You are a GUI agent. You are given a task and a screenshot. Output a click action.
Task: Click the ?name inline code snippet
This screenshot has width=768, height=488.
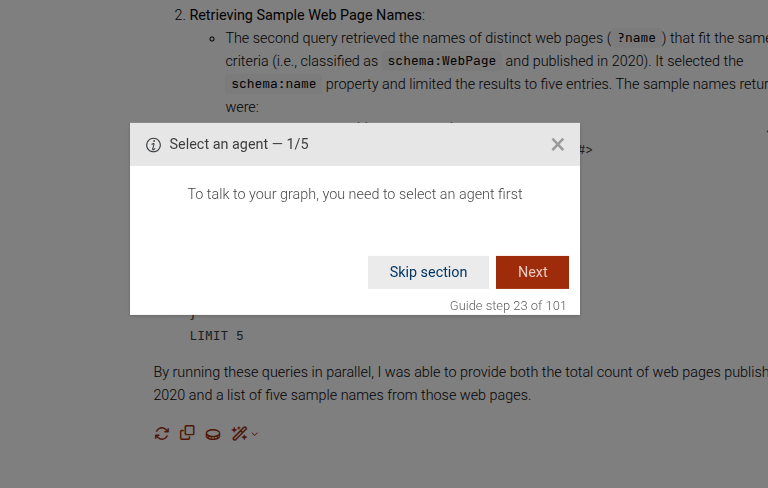pyautogui.click(x=636, y=38)
